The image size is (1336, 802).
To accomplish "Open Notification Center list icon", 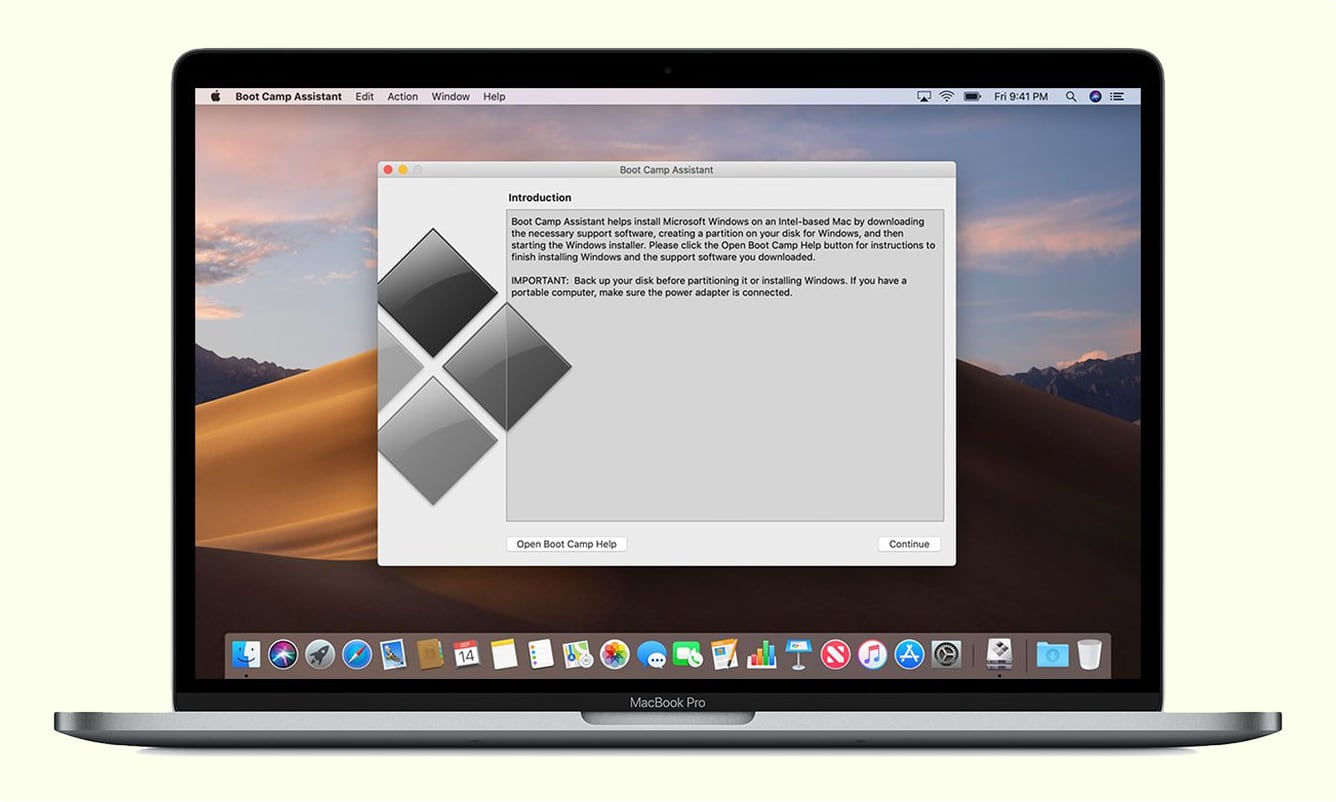I will (1117, 97).
